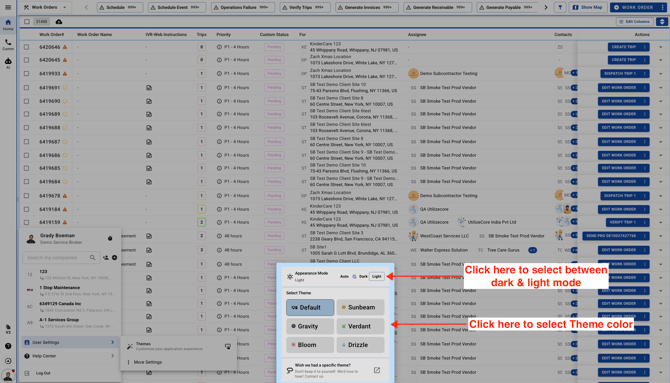Click IVR instructions icon for order 6419684
The height and width of the screenshot is (383, 670).
point(149,182)
